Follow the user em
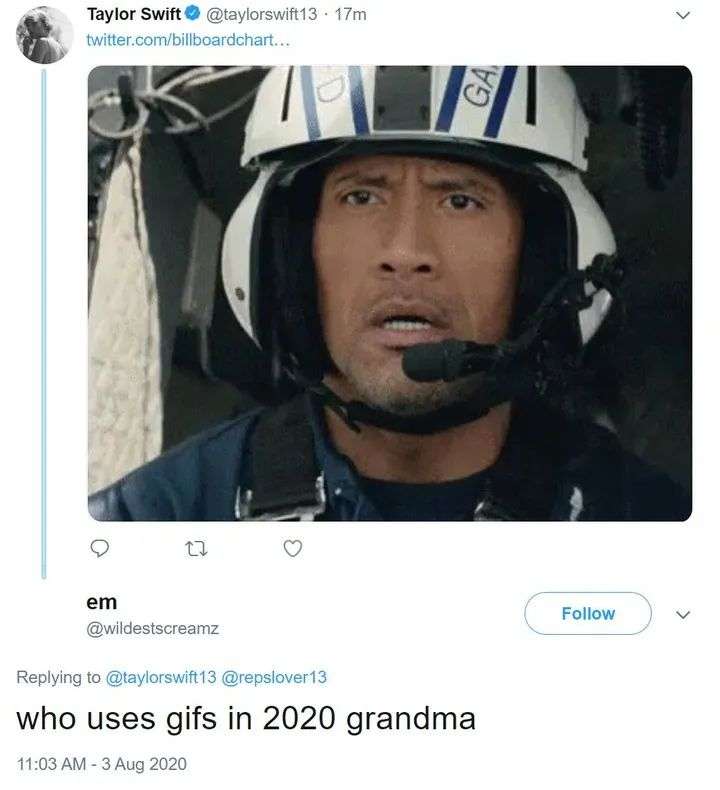Image resolution: width=720 pixels, height=790 pixels. 587,613
